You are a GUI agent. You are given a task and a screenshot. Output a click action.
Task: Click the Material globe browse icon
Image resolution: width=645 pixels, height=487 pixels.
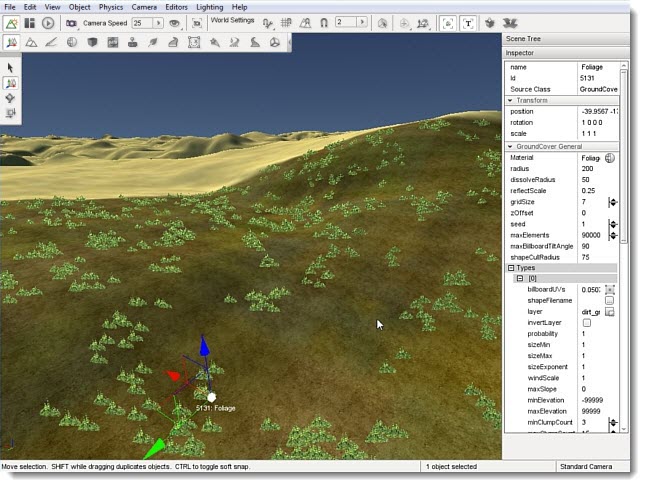tap(609, 158)
